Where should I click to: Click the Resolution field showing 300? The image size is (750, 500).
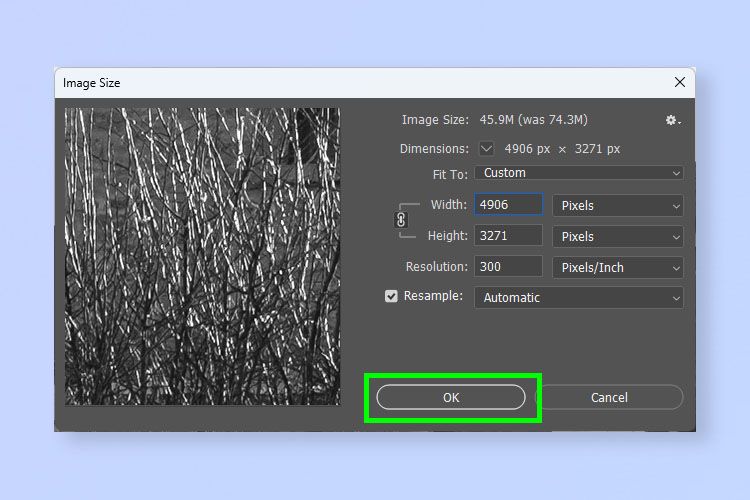(508, 267)
